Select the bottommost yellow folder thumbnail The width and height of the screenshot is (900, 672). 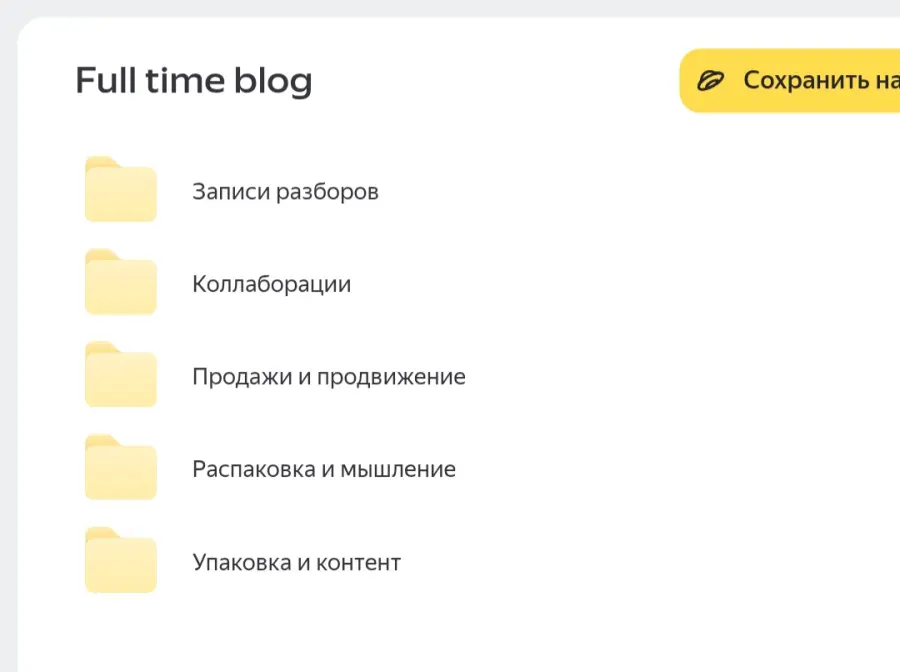coord(120,560)
